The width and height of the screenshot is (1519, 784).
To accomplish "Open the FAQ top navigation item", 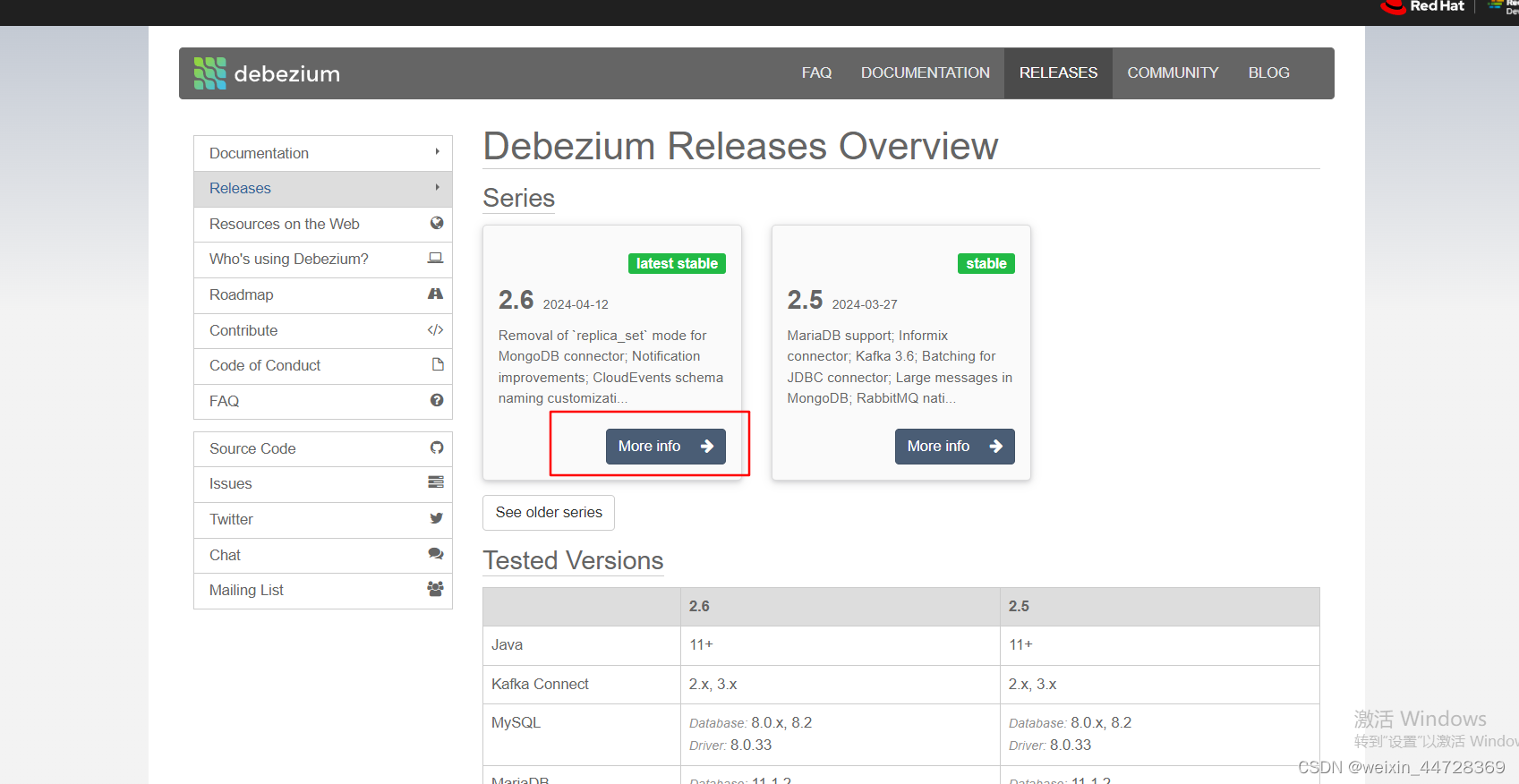I will pyautogui.click(x=816, y=72).
